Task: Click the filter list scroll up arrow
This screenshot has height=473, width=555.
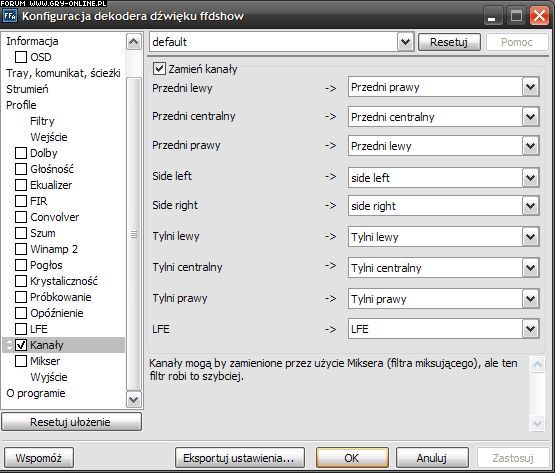Action: pos(133,42)
